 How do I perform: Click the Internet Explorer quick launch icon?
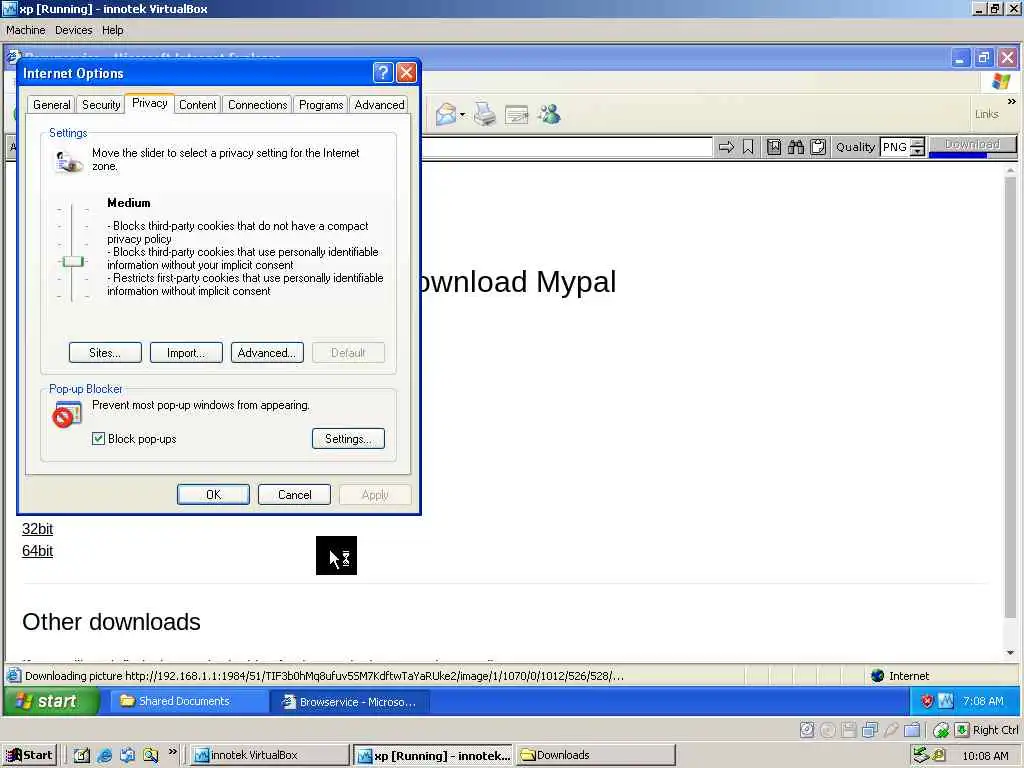tap(104, 755)
